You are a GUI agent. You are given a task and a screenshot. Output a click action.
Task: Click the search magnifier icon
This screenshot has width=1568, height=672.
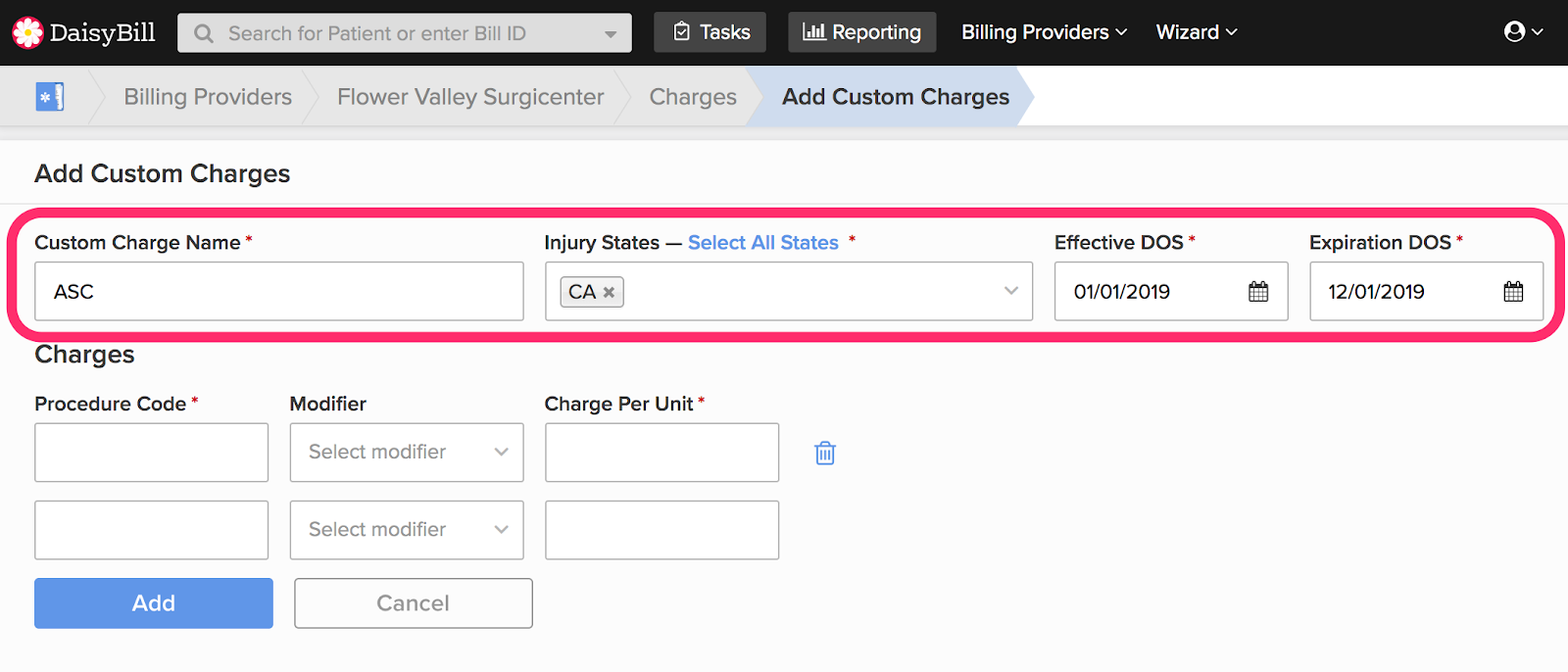204,33
